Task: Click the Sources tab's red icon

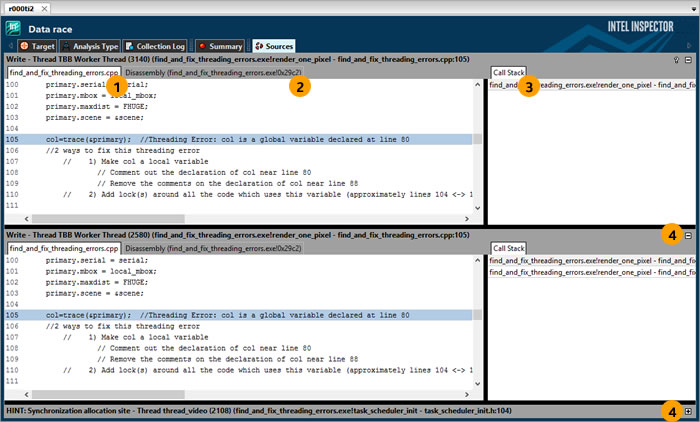Action: (259, 46)
